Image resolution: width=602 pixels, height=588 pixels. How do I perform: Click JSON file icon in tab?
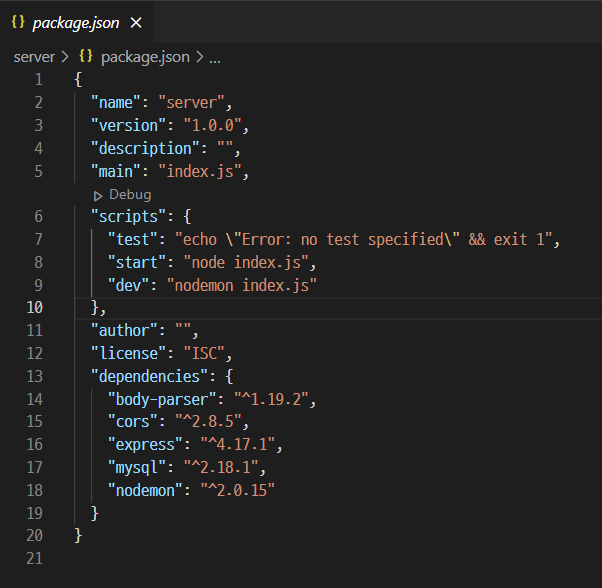[18, 22]
